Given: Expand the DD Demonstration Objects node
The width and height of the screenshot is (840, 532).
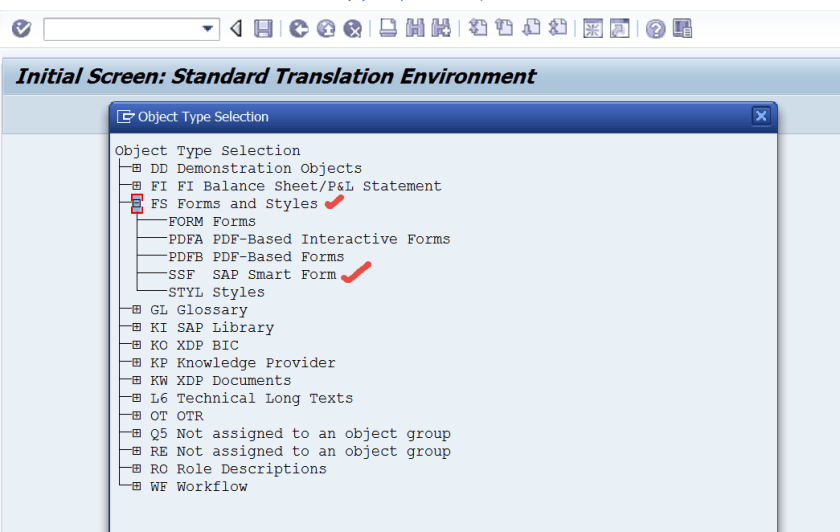Looking at the screenshot, I should click(137, 168).
